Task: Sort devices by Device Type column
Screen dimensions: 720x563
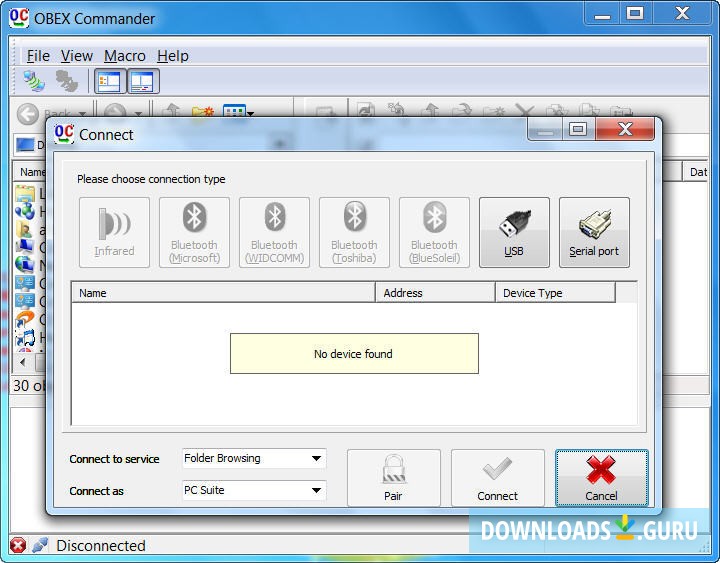Action: coord(555,293)
